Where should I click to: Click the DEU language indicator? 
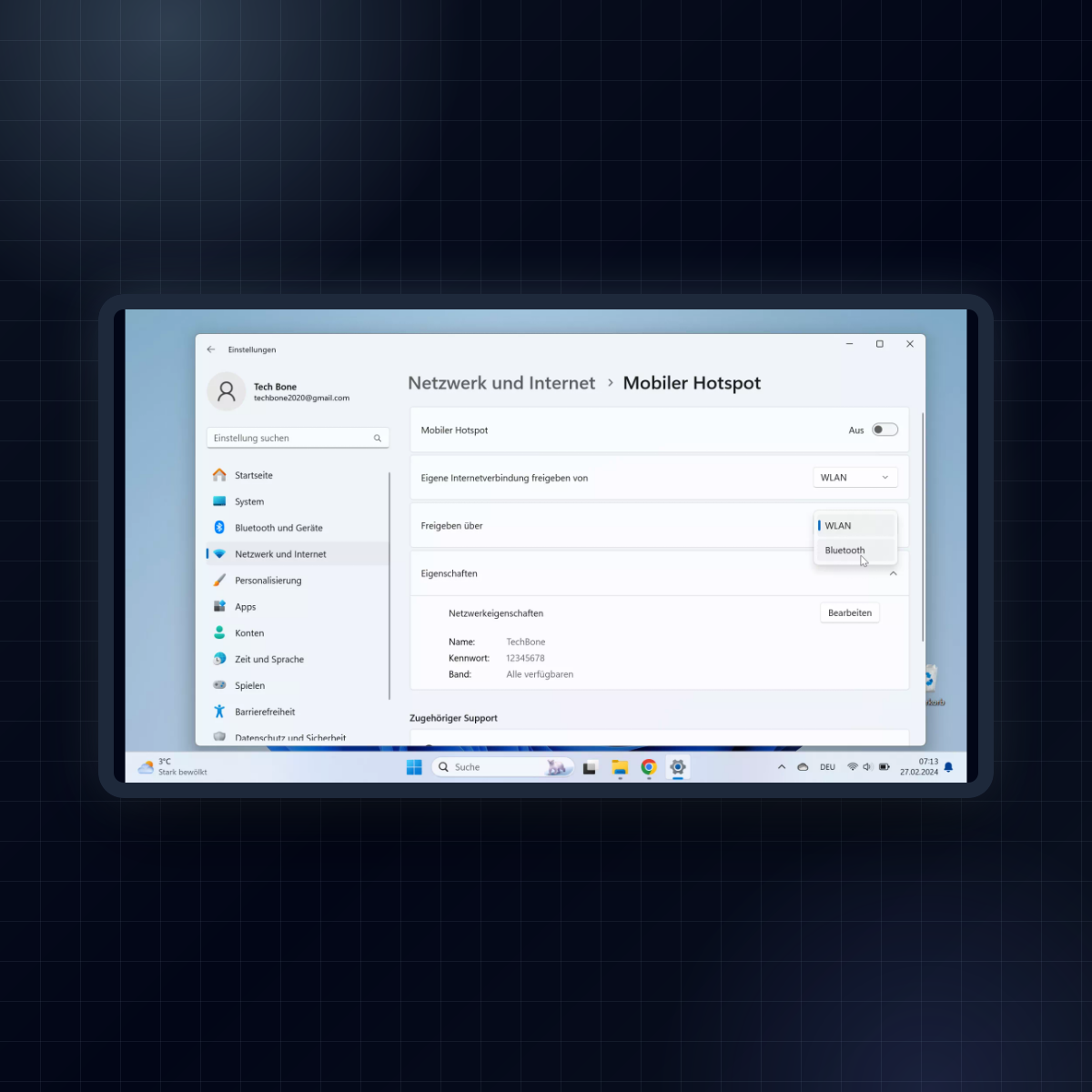point(827,767)
